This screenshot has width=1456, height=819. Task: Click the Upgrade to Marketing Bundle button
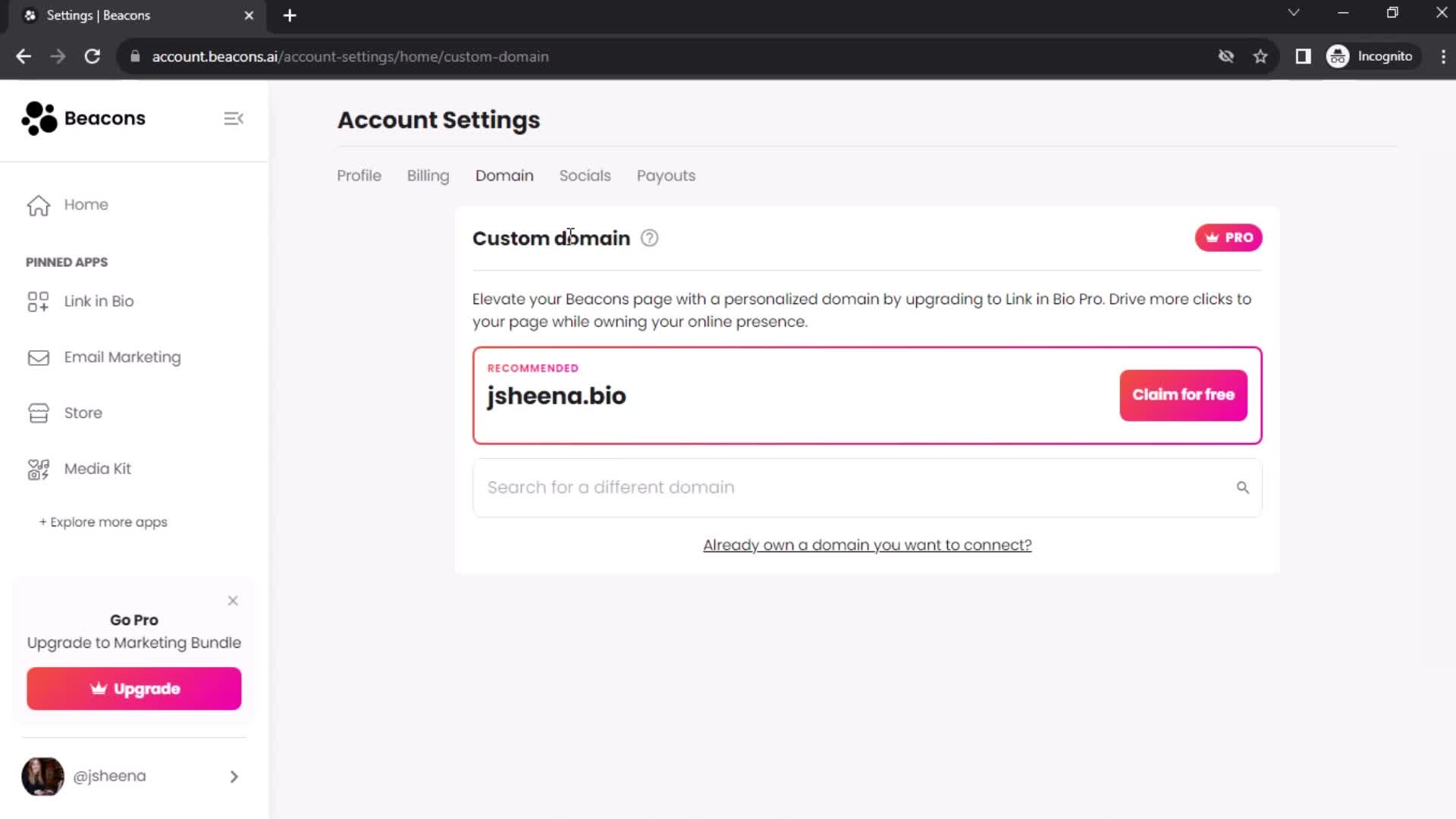click(x=134, y=688)
